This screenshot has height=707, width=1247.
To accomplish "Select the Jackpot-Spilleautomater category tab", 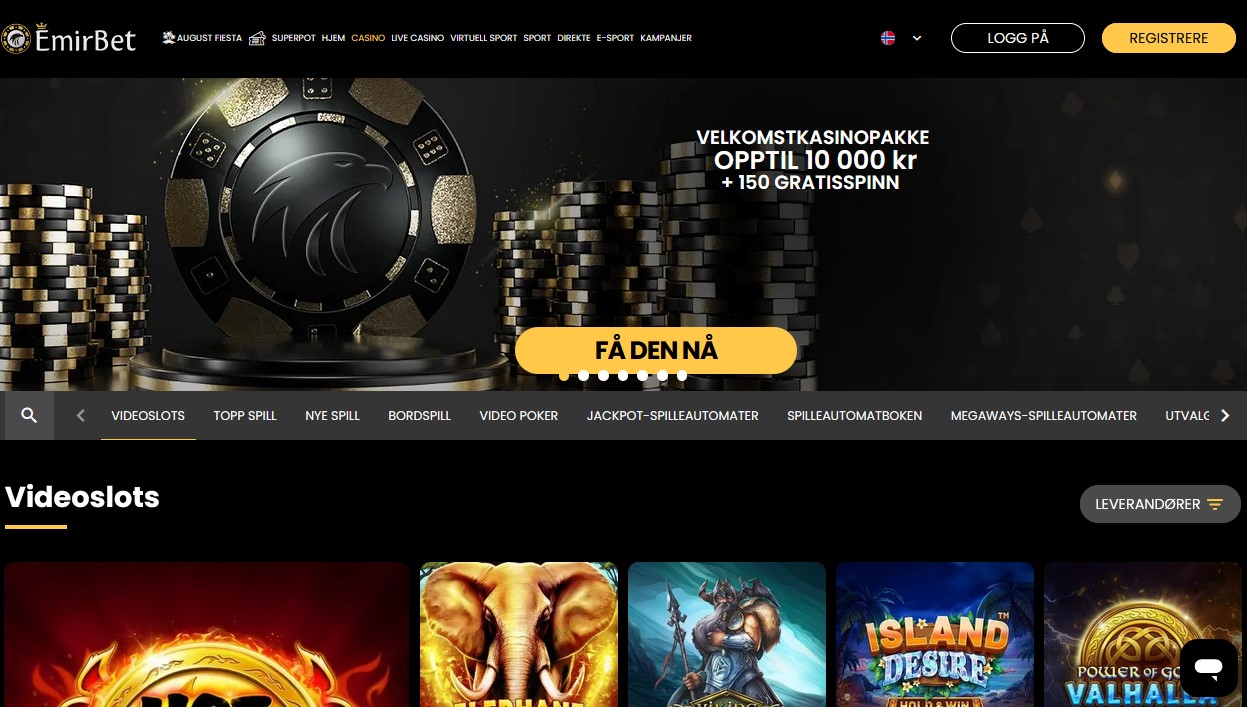I will [673, 415].
